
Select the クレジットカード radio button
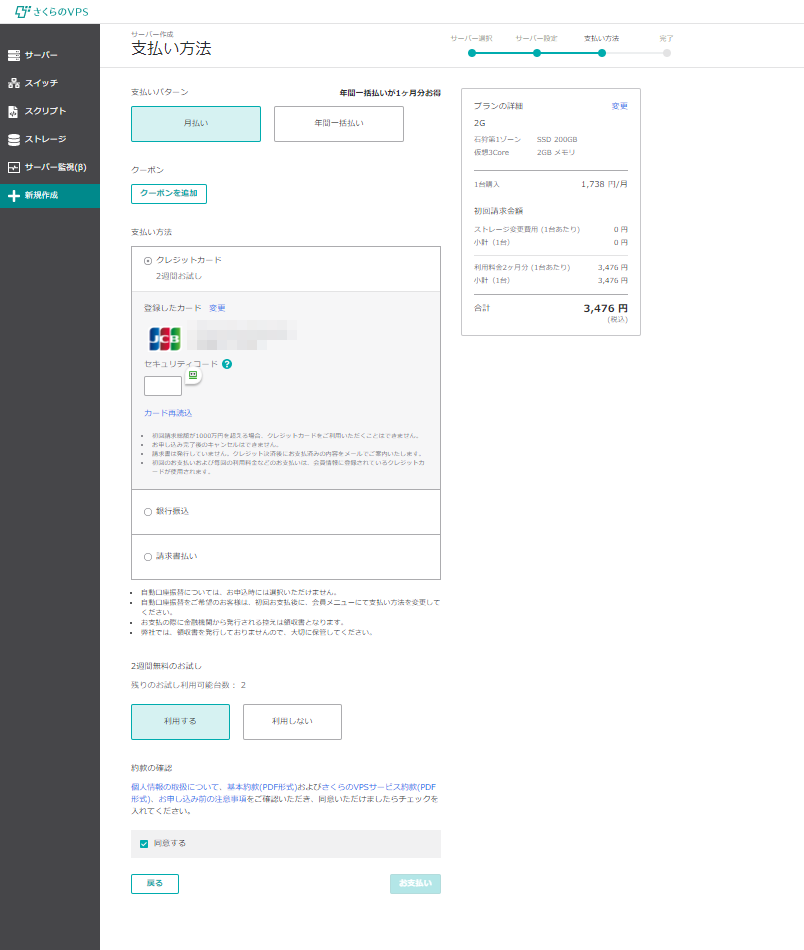tap(148, 261)
